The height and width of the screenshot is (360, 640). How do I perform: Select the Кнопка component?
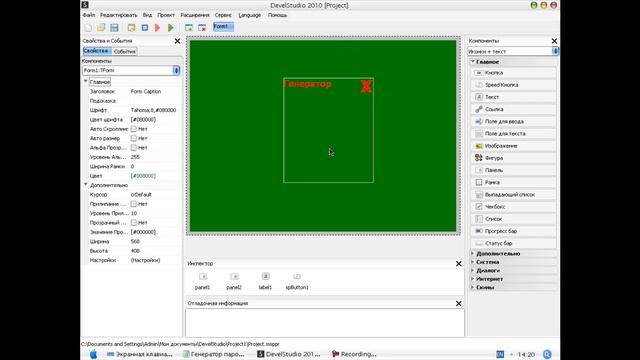click(x=513, y=73)
